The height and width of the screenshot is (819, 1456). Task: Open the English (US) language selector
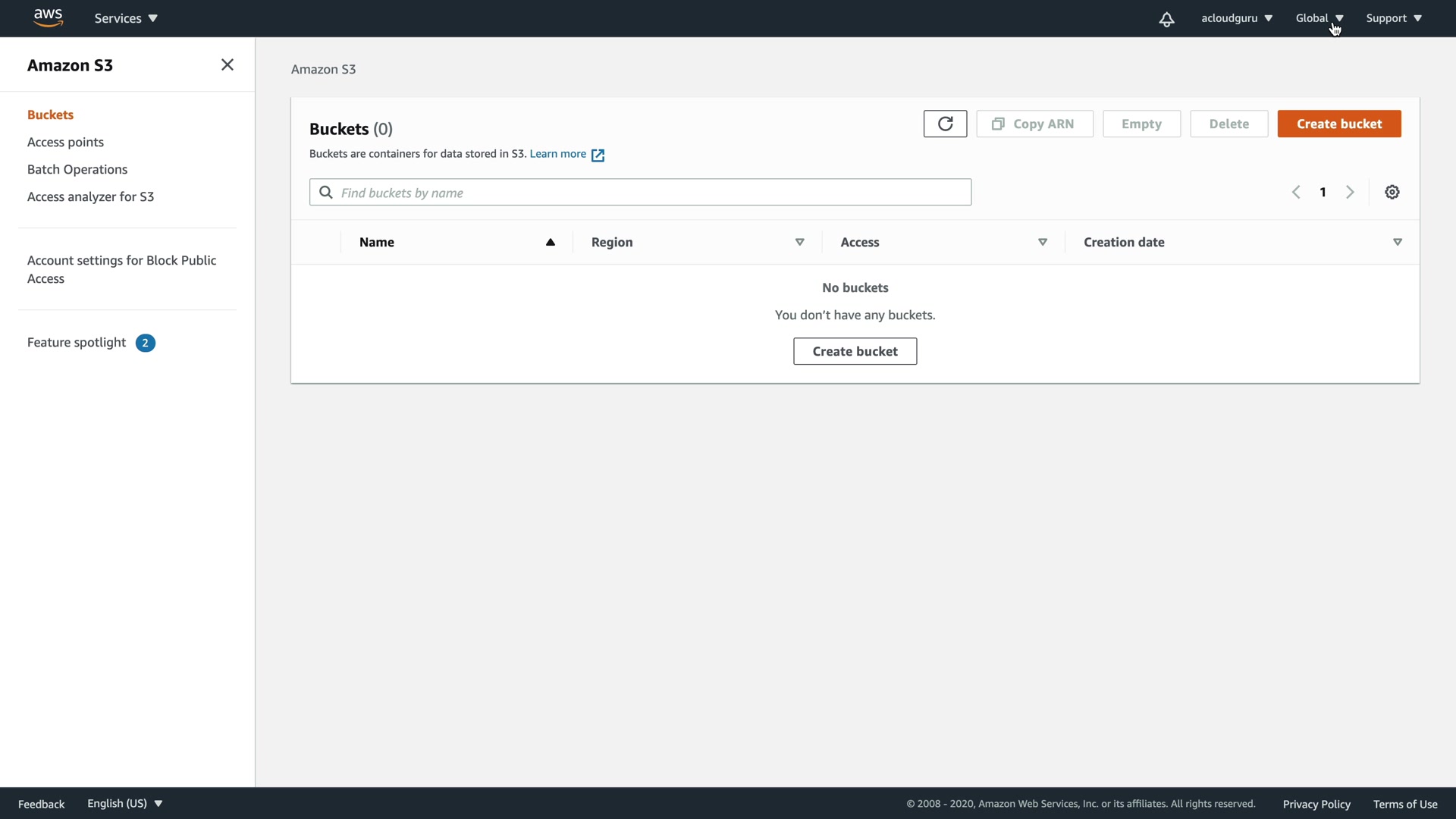click(x=124, y=804)
